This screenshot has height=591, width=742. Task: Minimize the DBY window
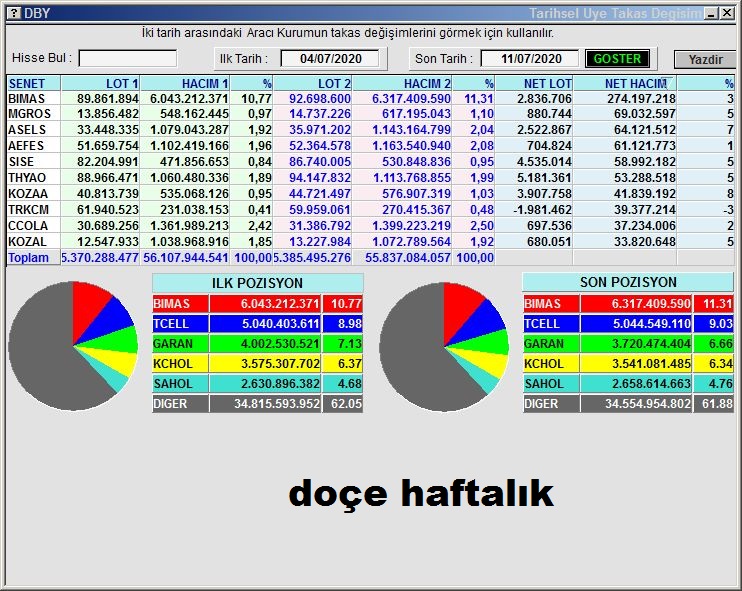click(x=711, y=13)
